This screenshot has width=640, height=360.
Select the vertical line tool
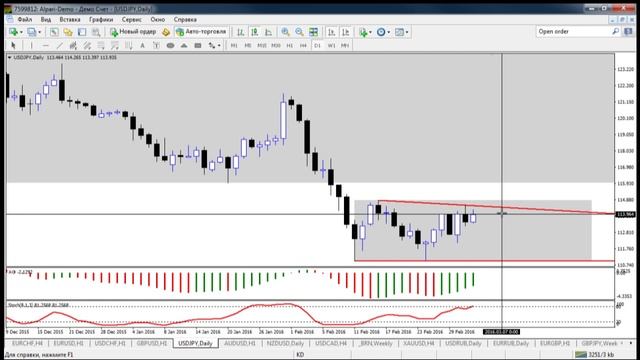31,45
